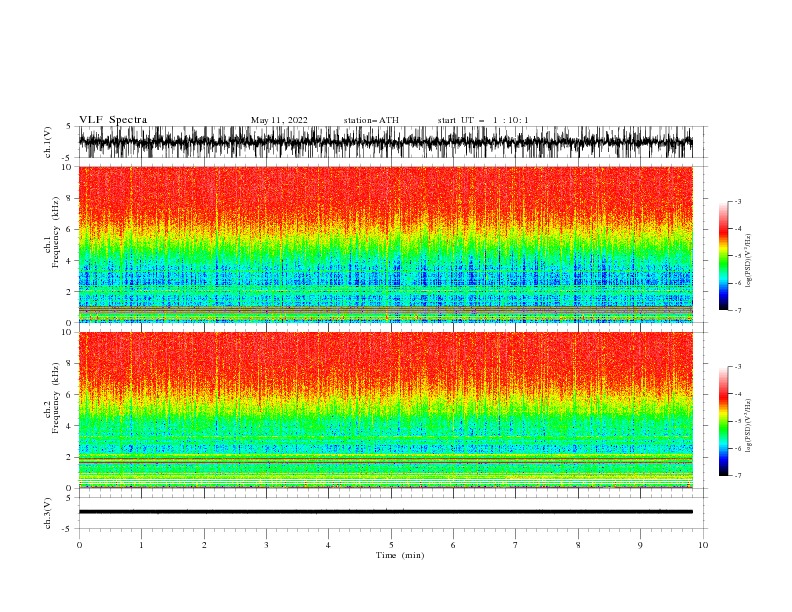The height and width of the screenshot is (612, 792).
Task: Click time axis tick label '1'
Action: click(141, 545)
